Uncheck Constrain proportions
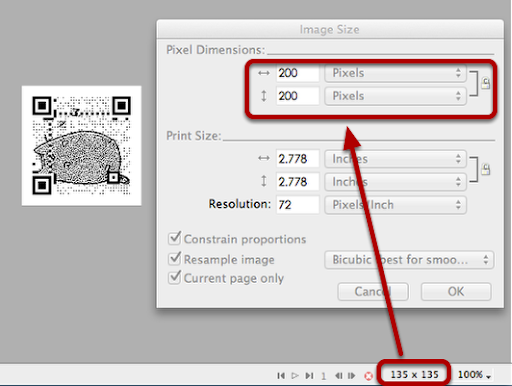The width and height of the screenshot is (512, 386). [x=175, y=238]
